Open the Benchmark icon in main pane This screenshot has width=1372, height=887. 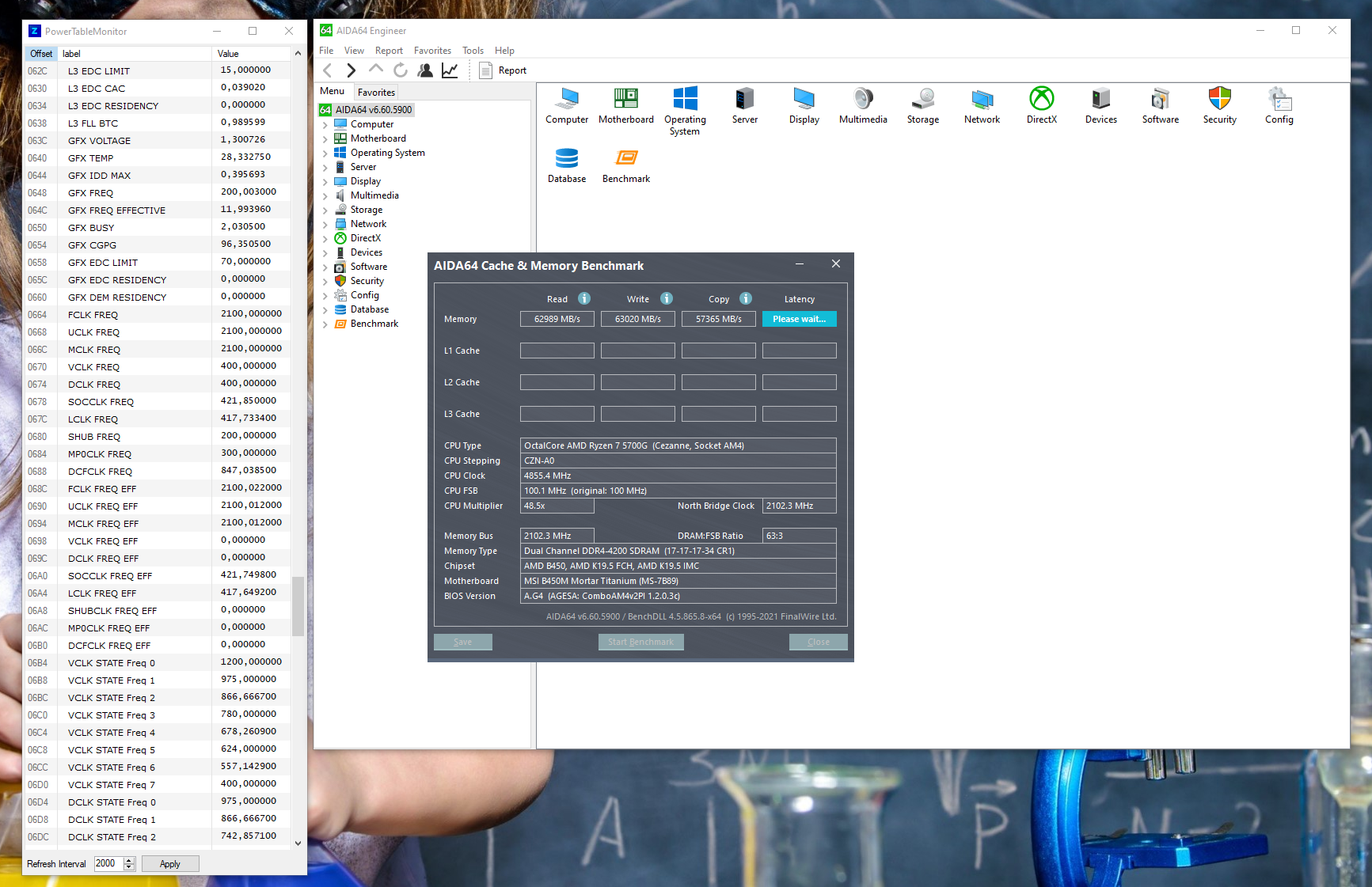pyautogui.click(x=626, y=165)
